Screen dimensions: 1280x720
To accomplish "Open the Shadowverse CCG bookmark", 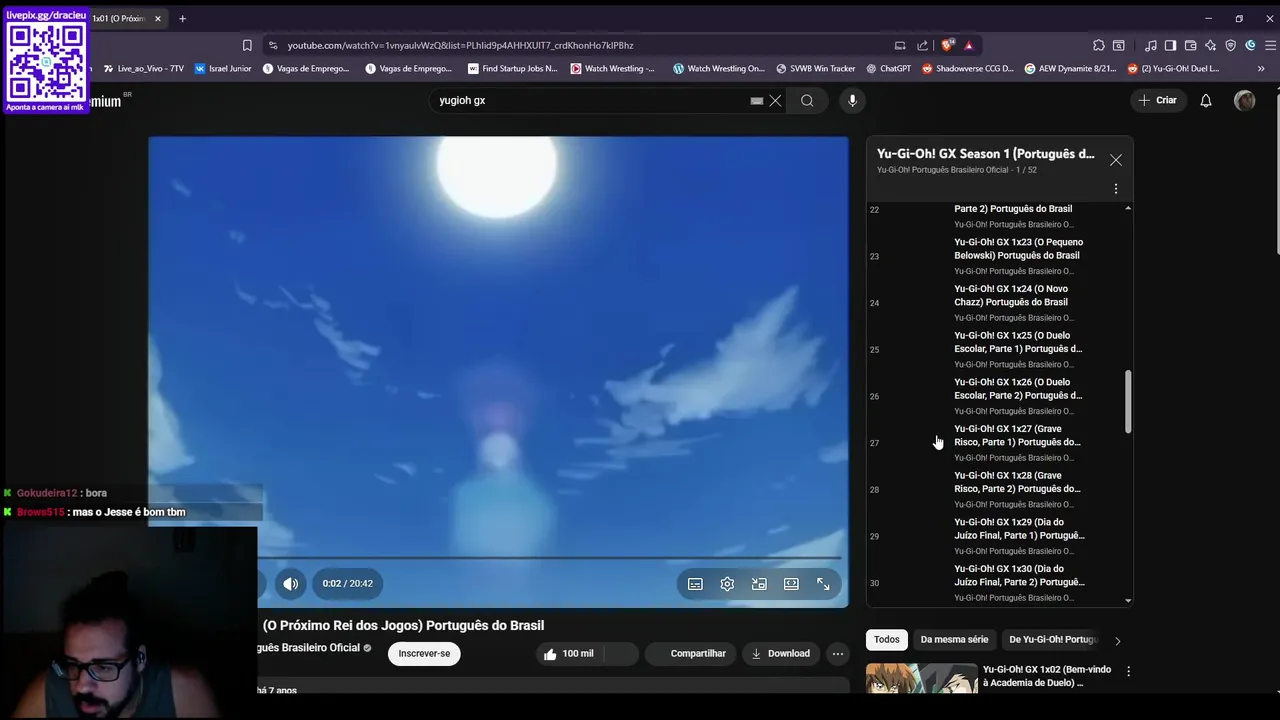I will point(967,69).
